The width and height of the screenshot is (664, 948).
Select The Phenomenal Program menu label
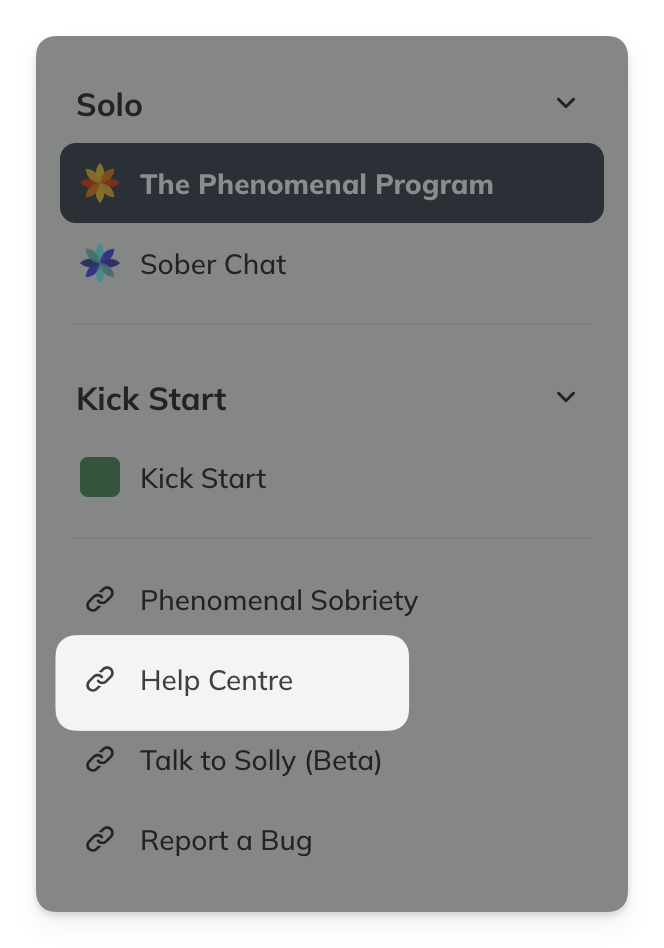tap(316, 184)
